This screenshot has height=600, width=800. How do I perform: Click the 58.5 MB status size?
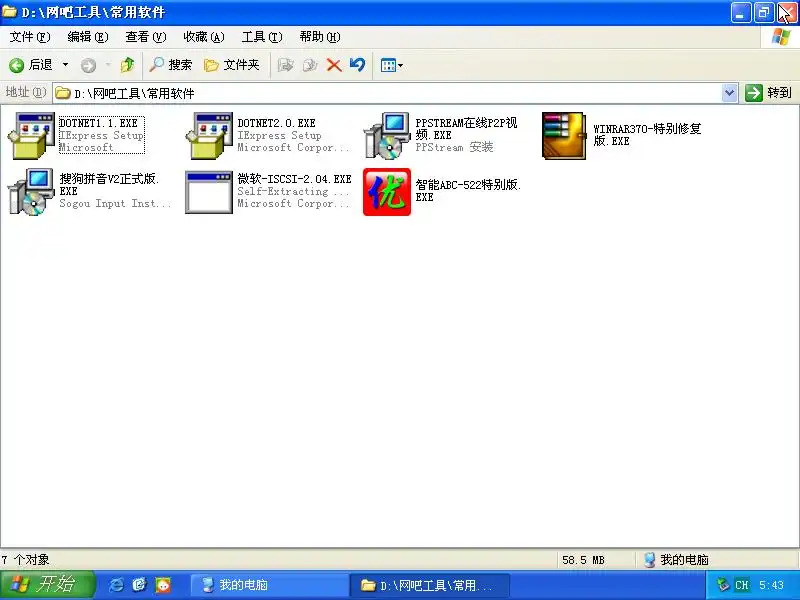point(583,560)
